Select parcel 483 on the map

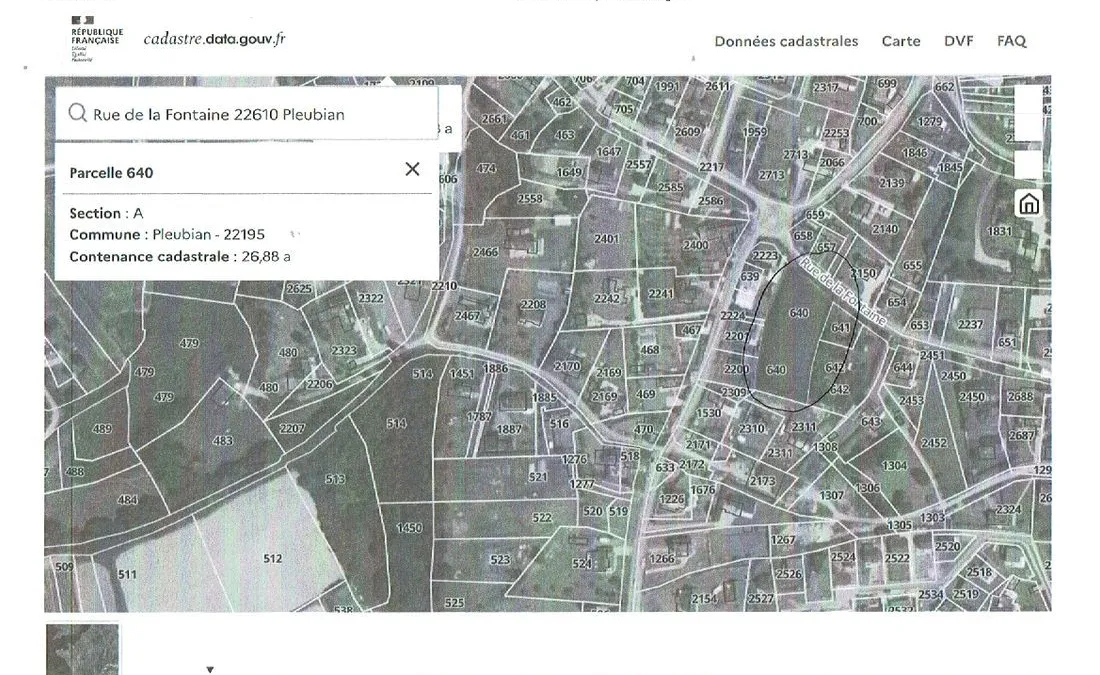tap(222, 441)
